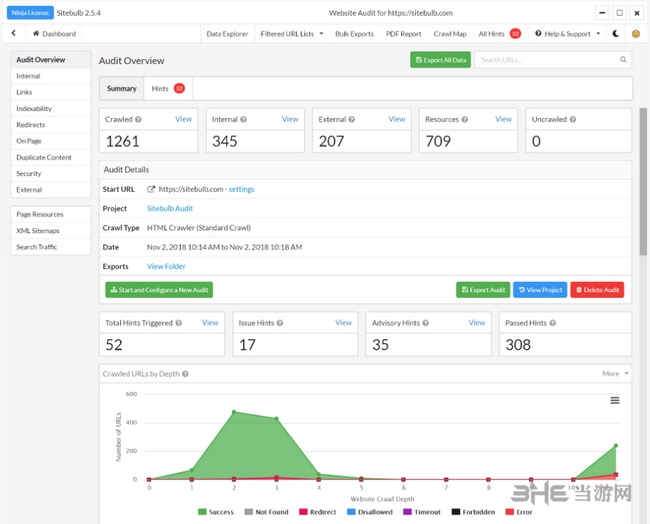650x524 pixels.
Task: Open XML Sitemaps section
Action: [51, 230]
